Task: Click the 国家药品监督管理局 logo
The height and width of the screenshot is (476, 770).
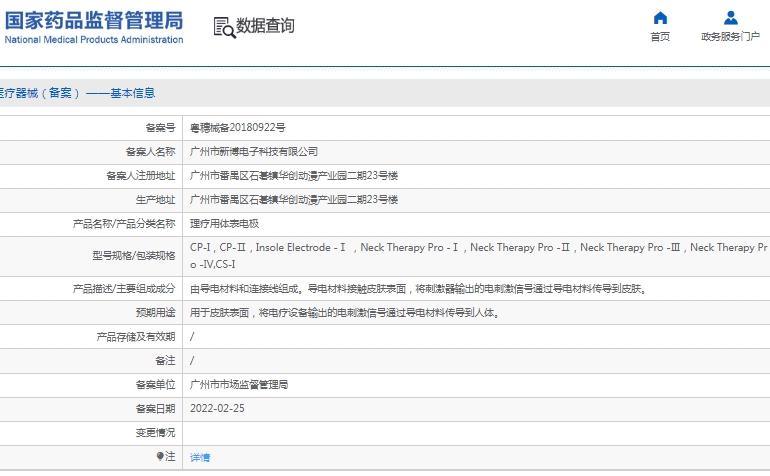Action: 94,21
